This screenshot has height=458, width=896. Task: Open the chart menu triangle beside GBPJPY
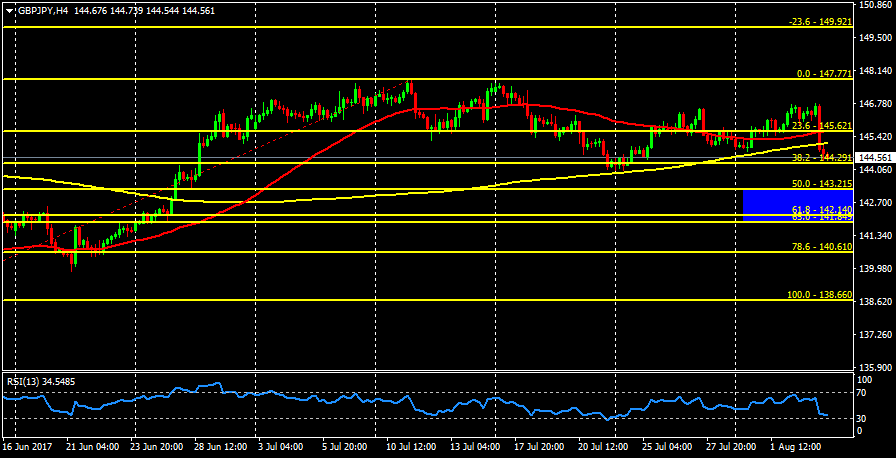[x=9, y=10]
